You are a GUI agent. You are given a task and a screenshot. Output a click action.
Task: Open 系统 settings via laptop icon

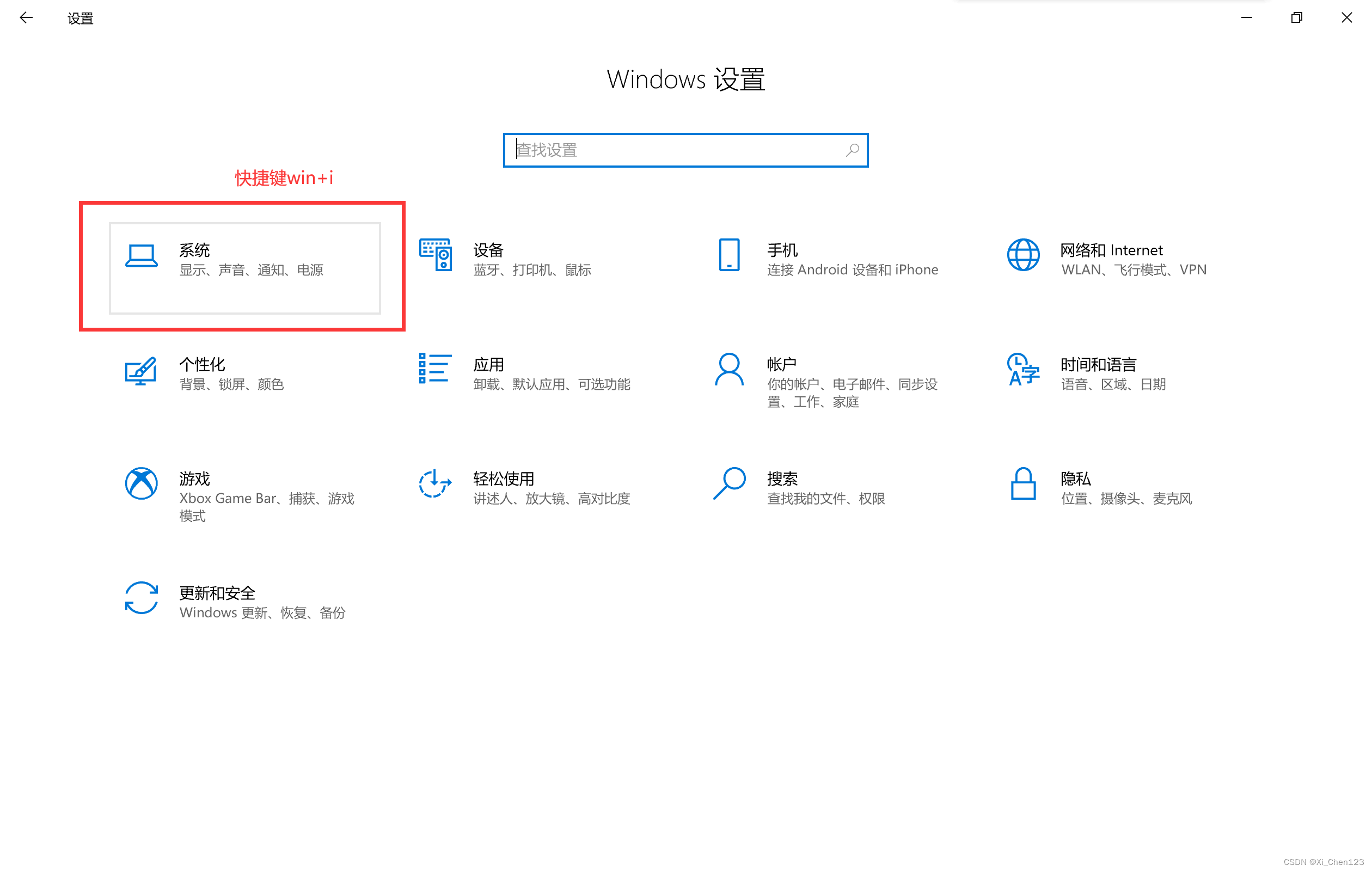pos(142,256)
